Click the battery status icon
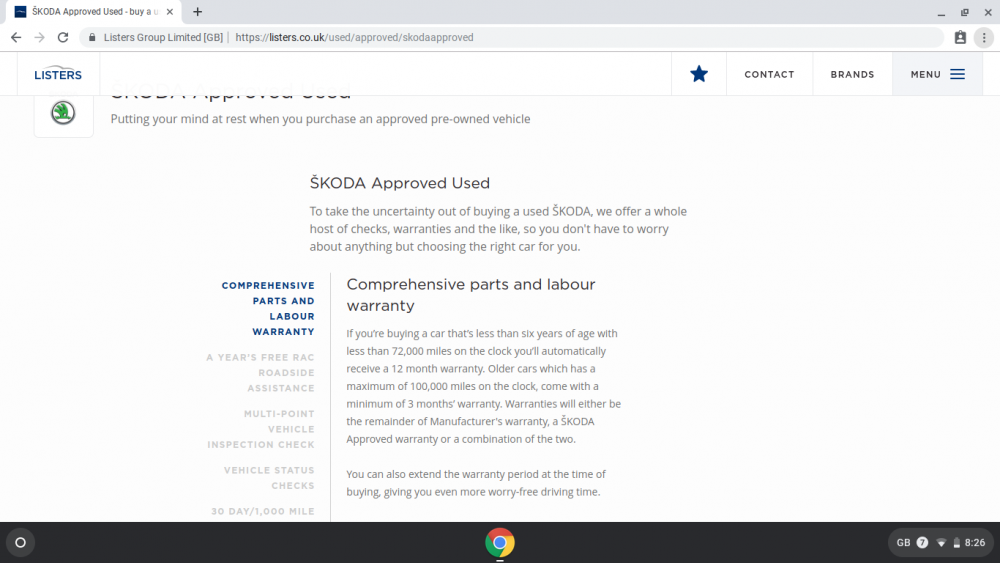The height and width of the screenshot is (563, 1000). tap(957, 543)
